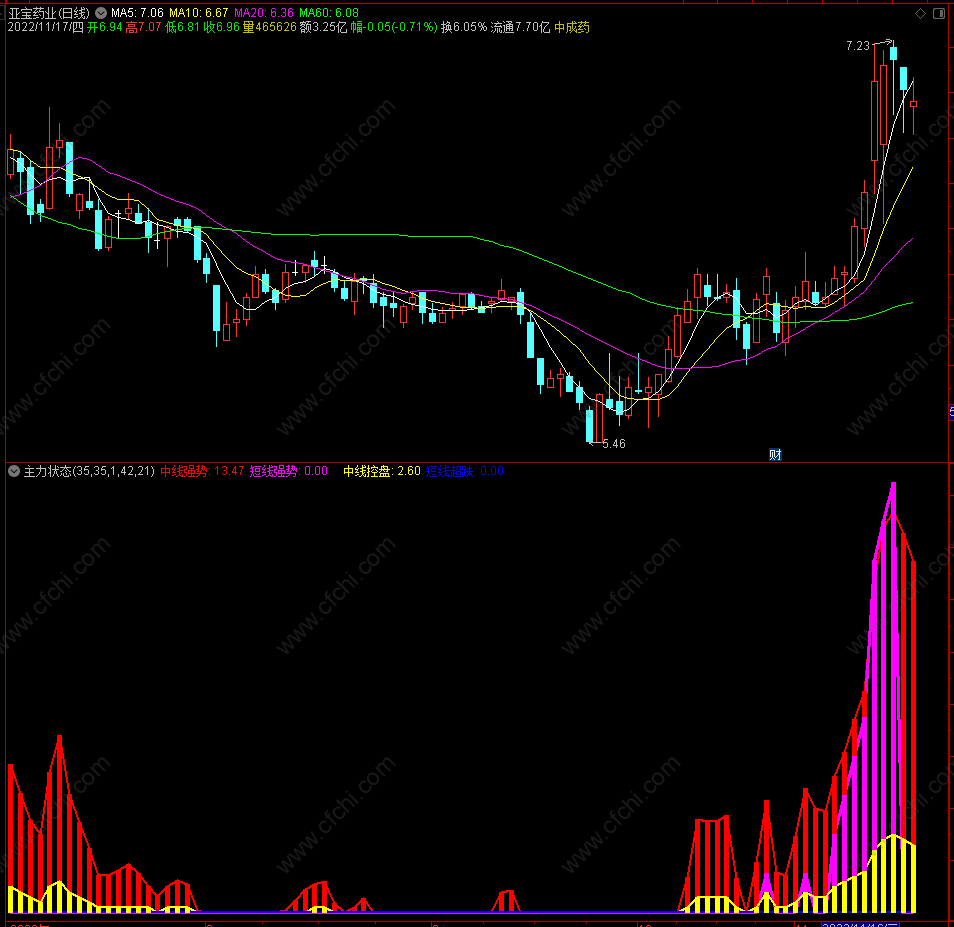Select the MA20: 6.36 label
The height and width of the screenshot is (927, 954).
[x=263, y=13]
